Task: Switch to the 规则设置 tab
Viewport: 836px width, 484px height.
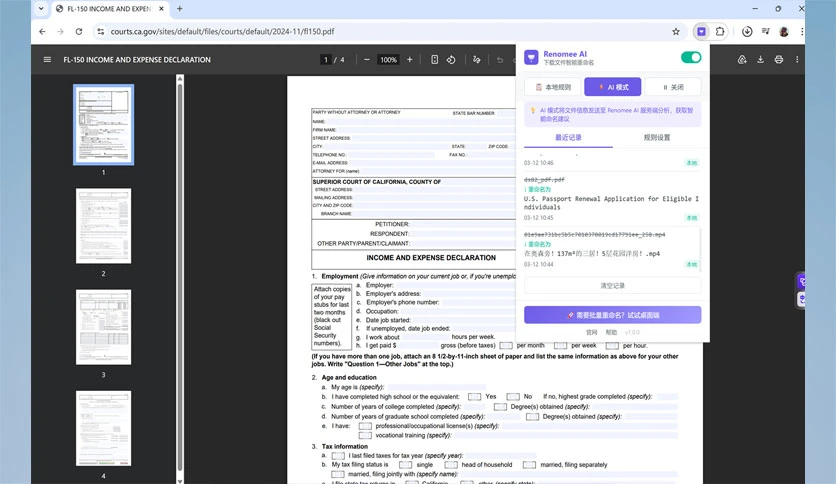Action: [x=657, y=138]
